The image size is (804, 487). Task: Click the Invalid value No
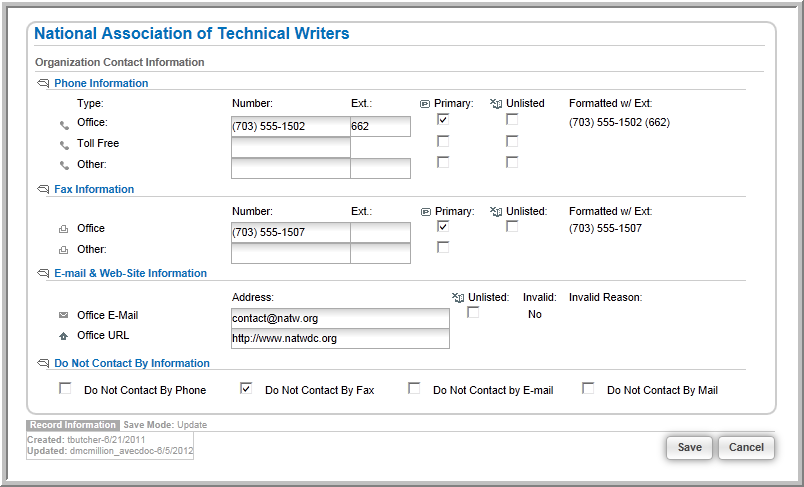pyautogui.click(x=535, y=314)
